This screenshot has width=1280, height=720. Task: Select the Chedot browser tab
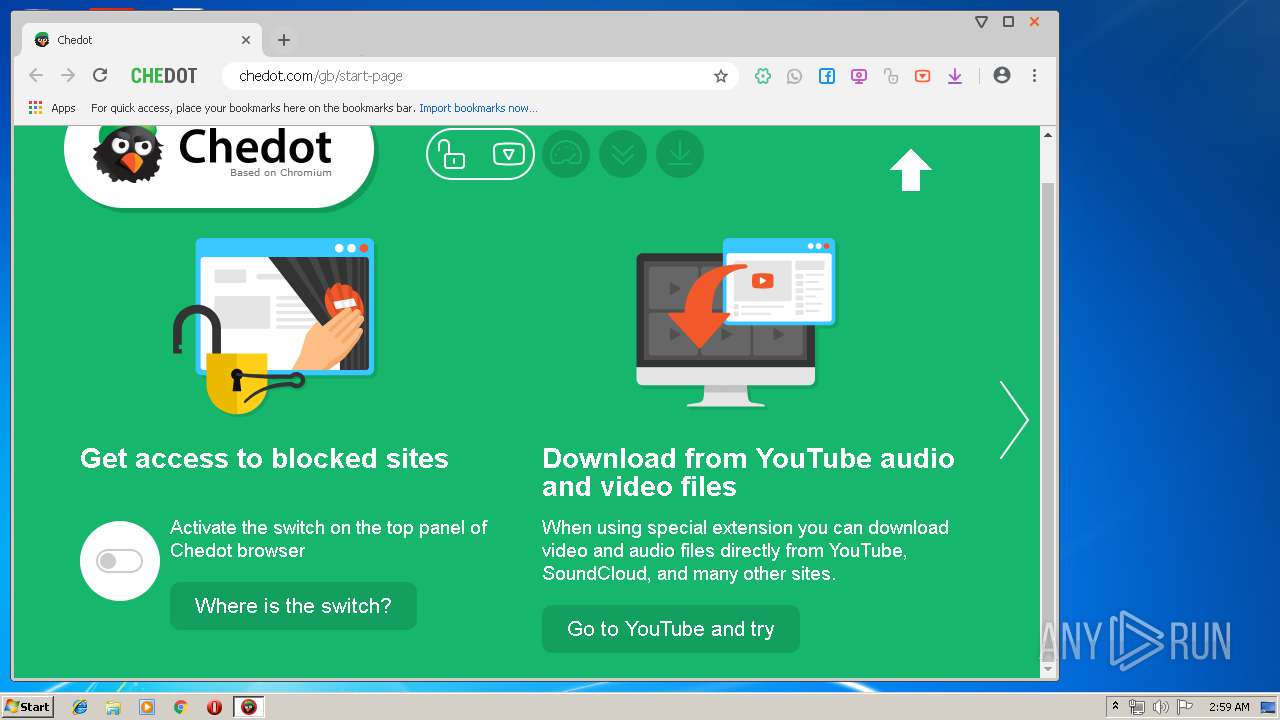coord(140,40)
